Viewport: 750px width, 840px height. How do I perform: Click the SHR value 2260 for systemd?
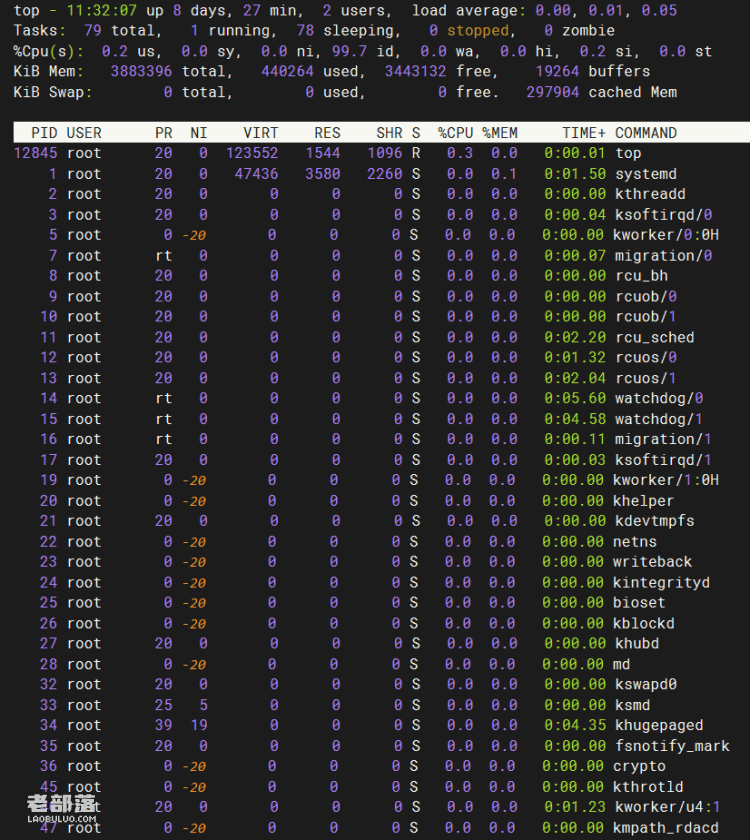(x=385, y=174)
